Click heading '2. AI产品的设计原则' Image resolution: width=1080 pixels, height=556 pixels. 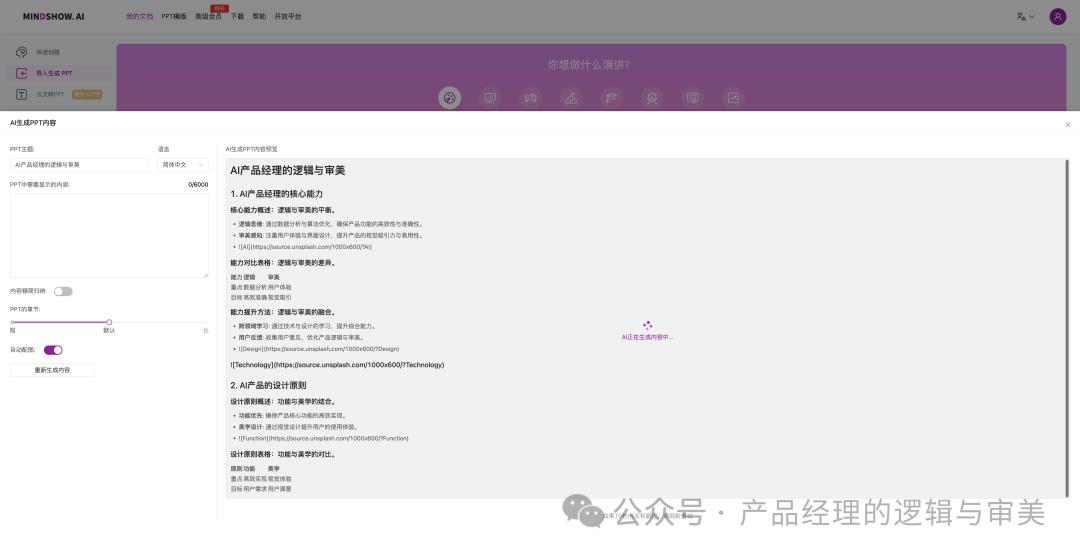[x=268, y=385]
